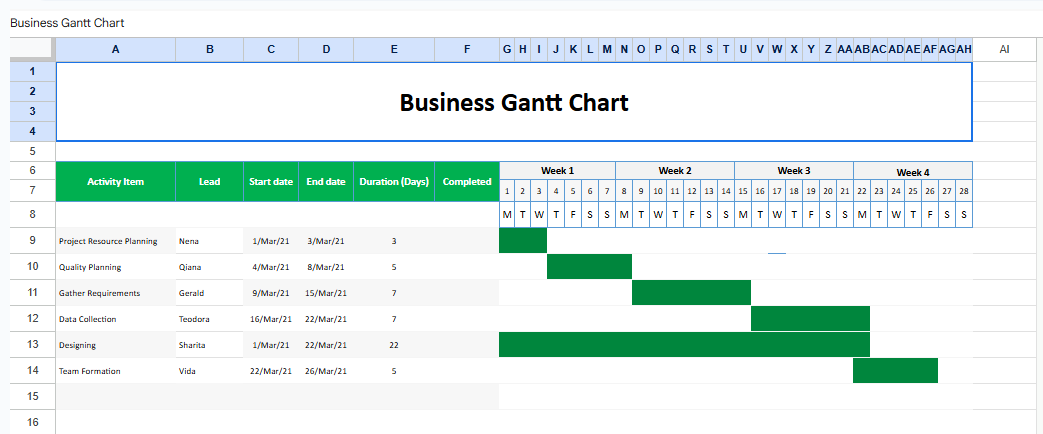This screenshot has width=1043, height=434.
Task: Select the Duration (Days) header cell
Action: [x=393, y=182]
